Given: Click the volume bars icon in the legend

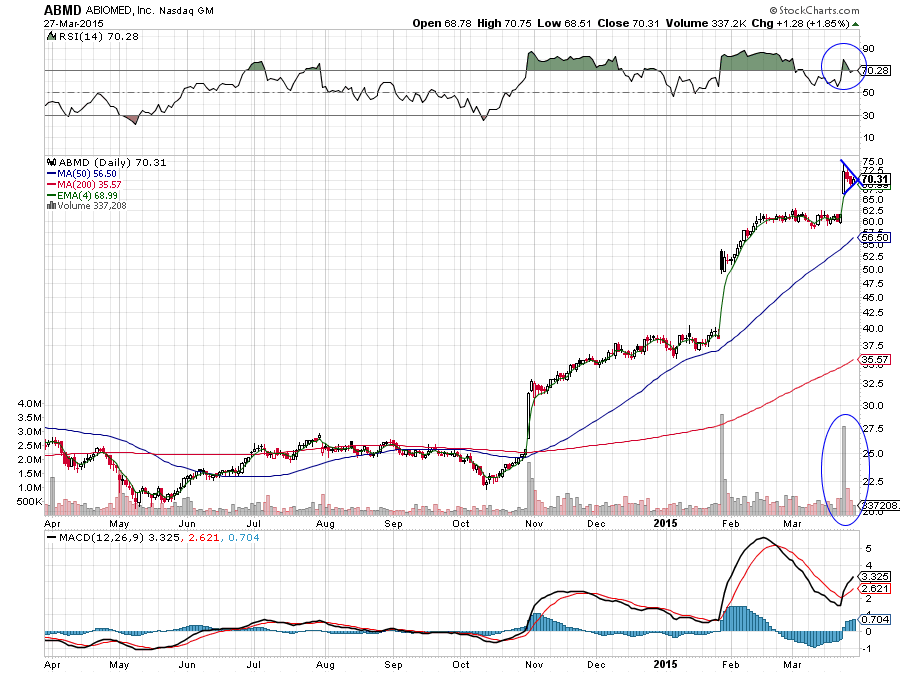Looking at the screenshot, I should (51, 205).
